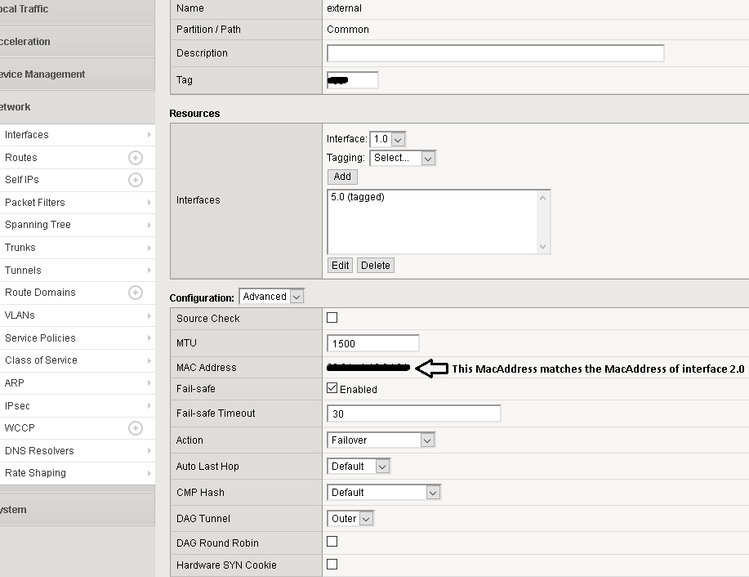Expand the VLANs submenu arrow in sidebar
Screen dimensions: 749x577
pyautogui.click(x=149, y=315)
